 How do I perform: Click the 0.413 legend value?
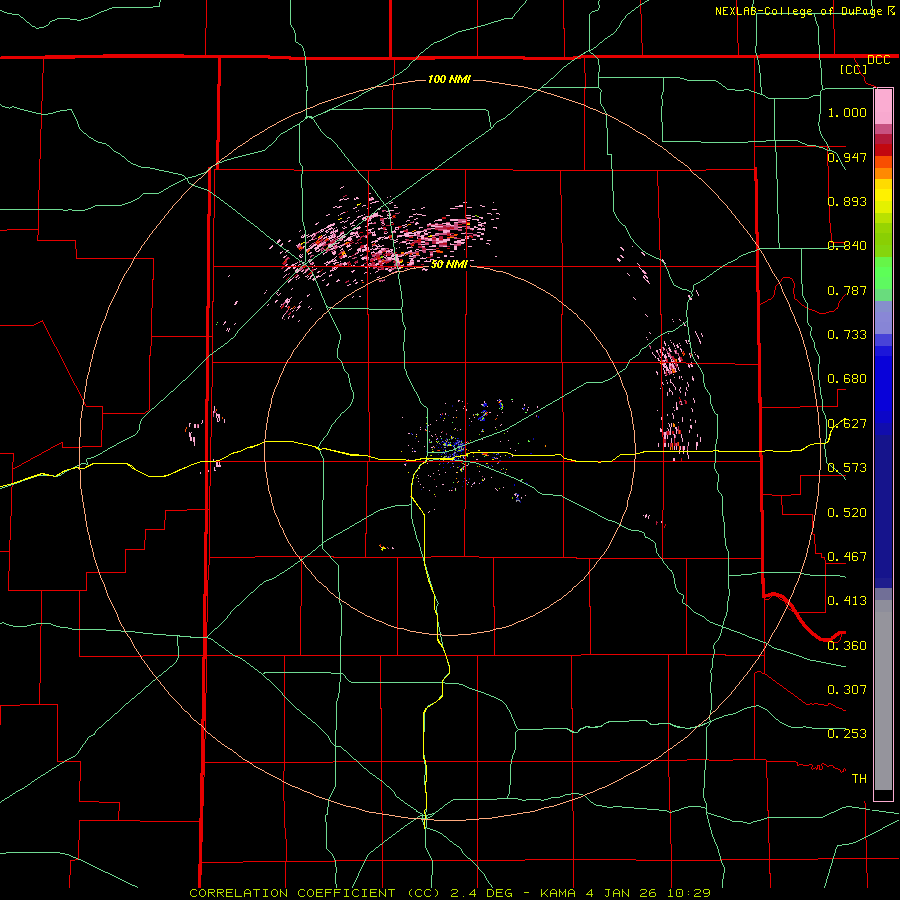pyautogui.click(x=847, y=601)
